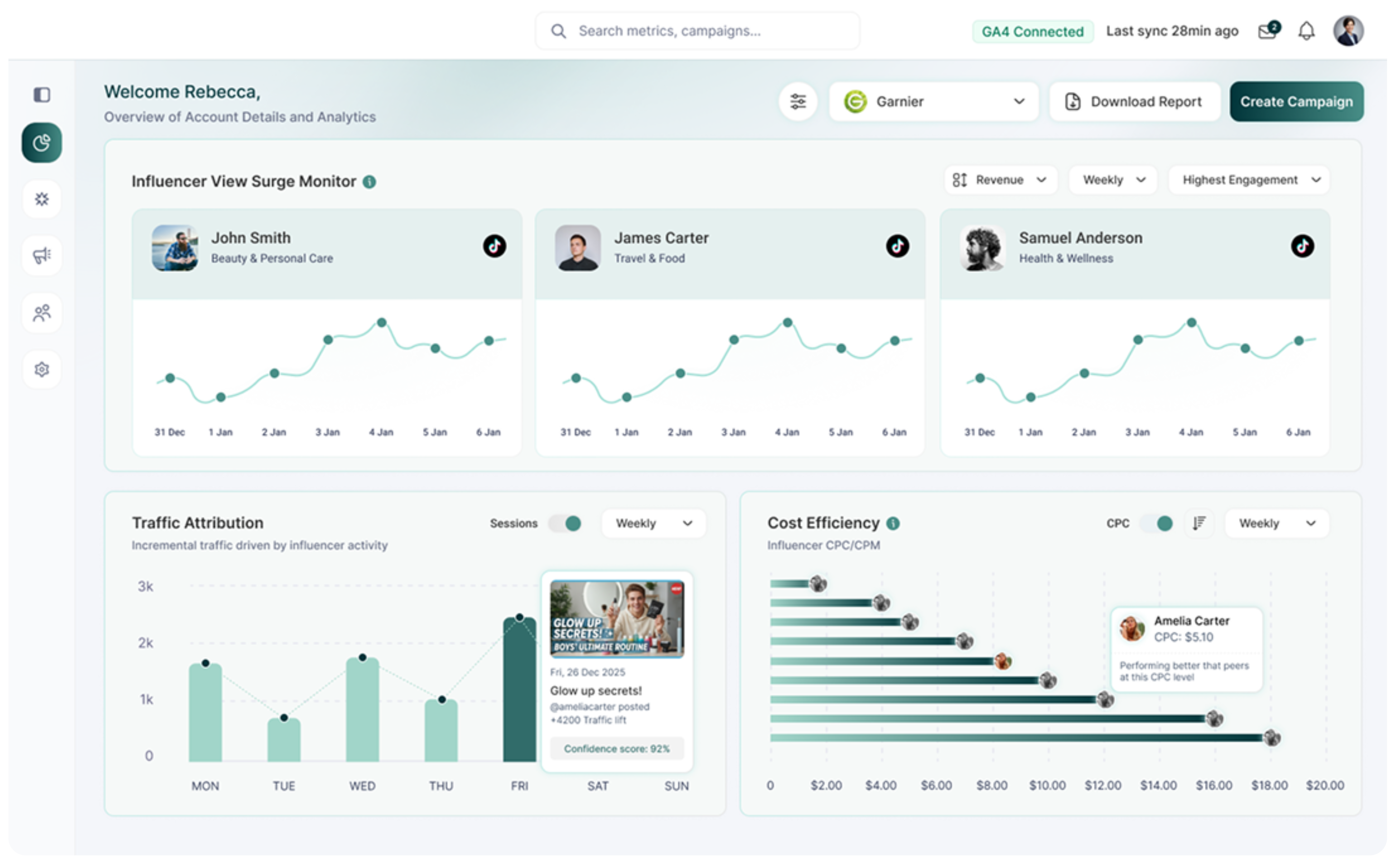Viewport: 1392px width, 868px height.
Task: Click the 3 Jan point on Samuel Anderson's chart
Action: pyautogui.click(x=1138, y=340)
